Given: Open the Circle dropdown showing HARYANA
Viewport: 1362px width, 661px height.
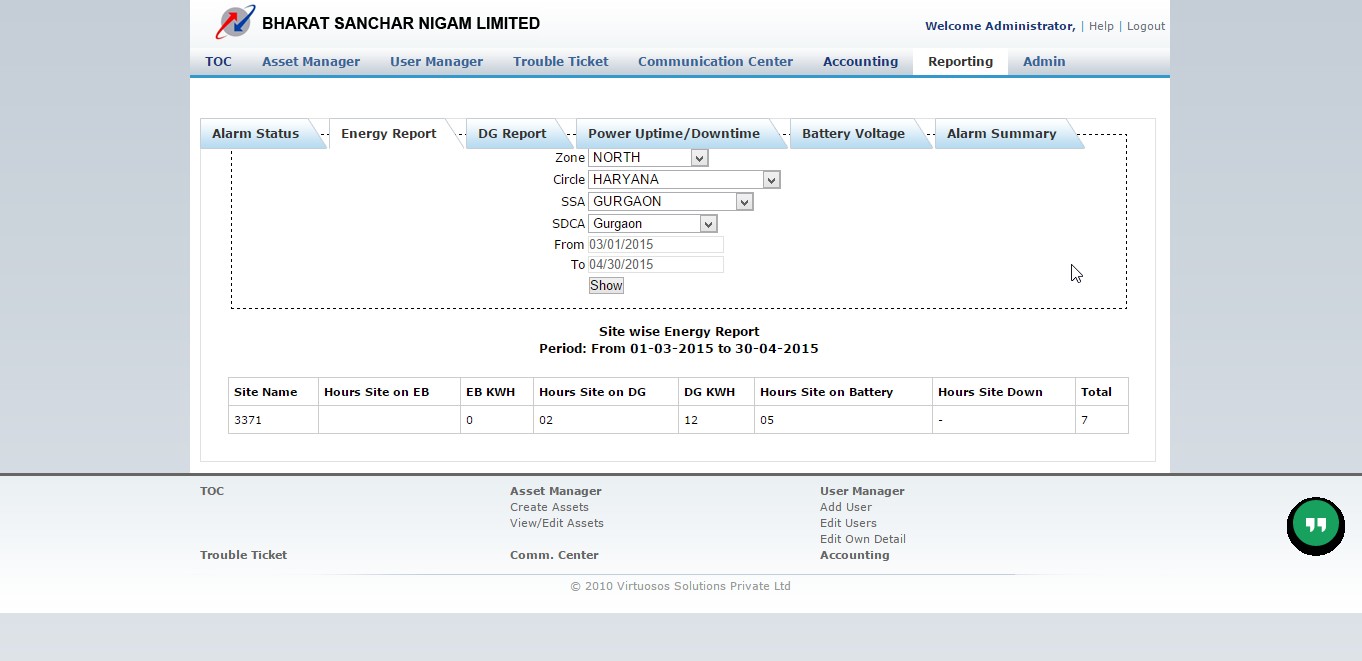Looking at the screenshot, I should [770, 179].
